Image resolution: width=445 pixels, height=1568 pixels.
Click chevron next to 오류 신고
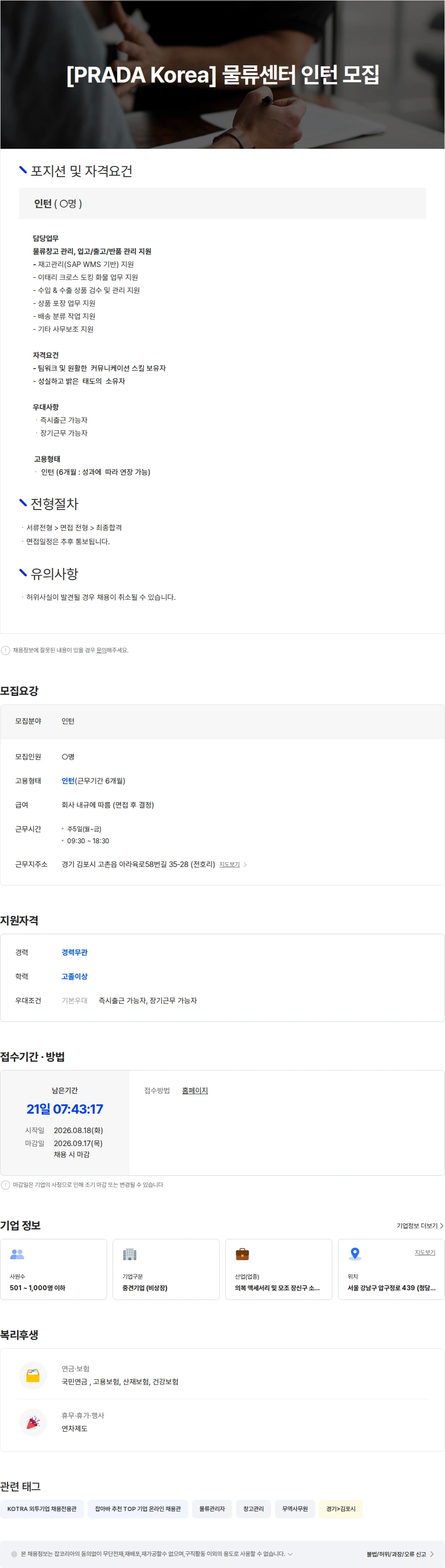432,1554
